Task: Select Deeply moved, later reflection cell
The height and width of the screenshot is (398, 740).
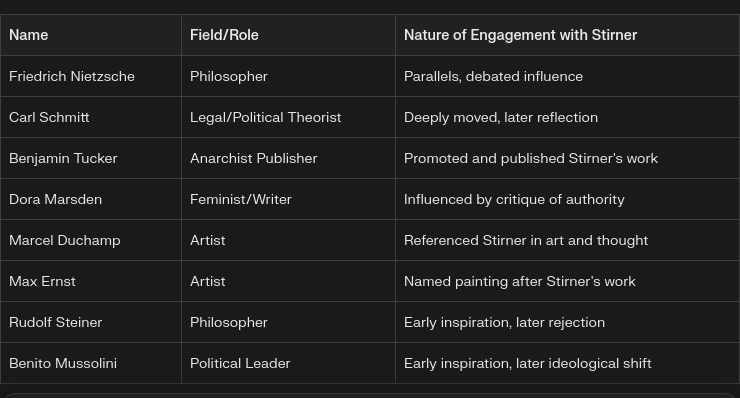Action: point(567,117)
